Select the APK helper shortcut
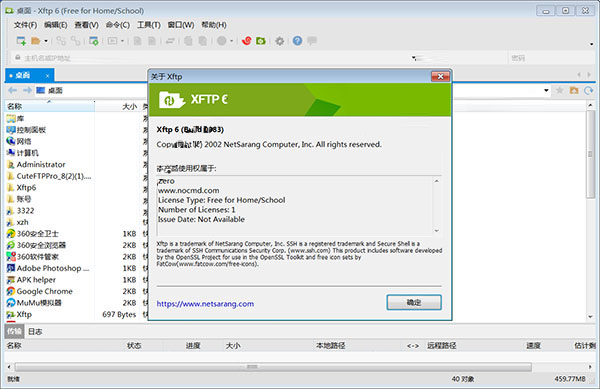Image resolution: width=600 pixels, height=389 pixels. [x=31, y=280]
